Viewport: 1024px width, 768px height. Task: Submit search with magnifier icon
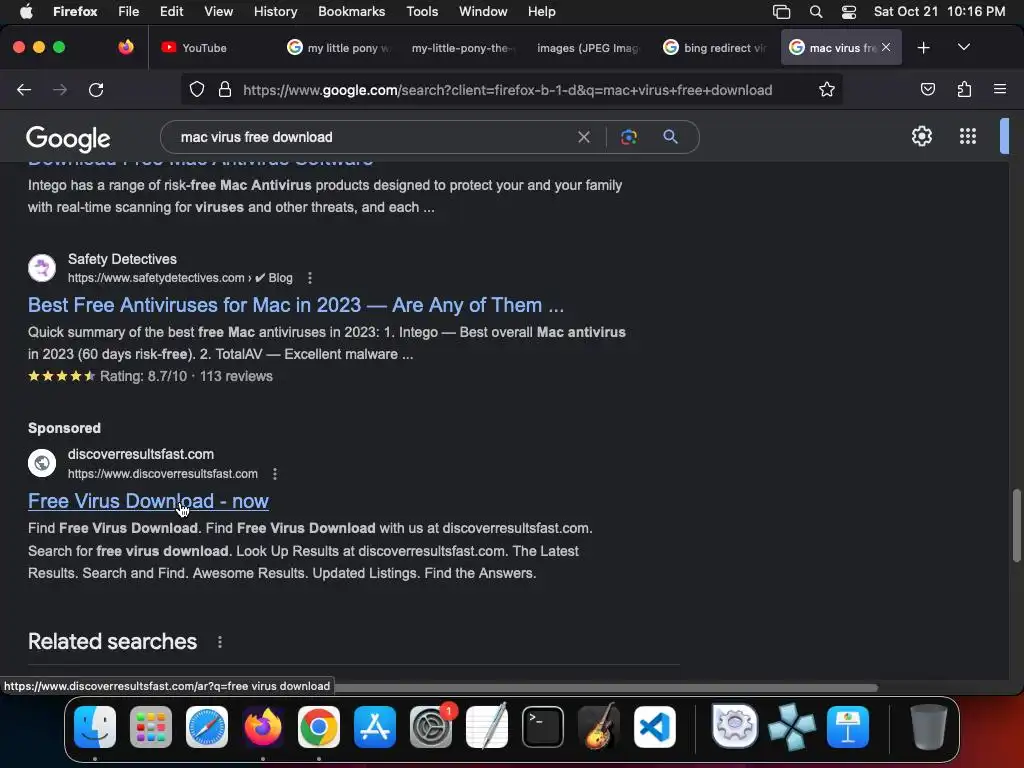pos(670,137)
